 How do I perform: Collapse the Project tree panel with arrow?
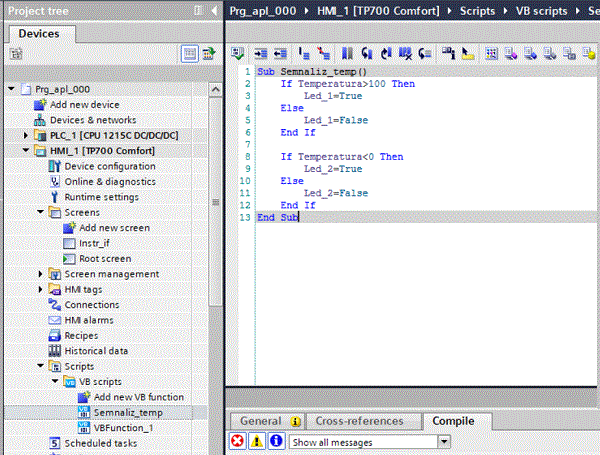(214, 9)
